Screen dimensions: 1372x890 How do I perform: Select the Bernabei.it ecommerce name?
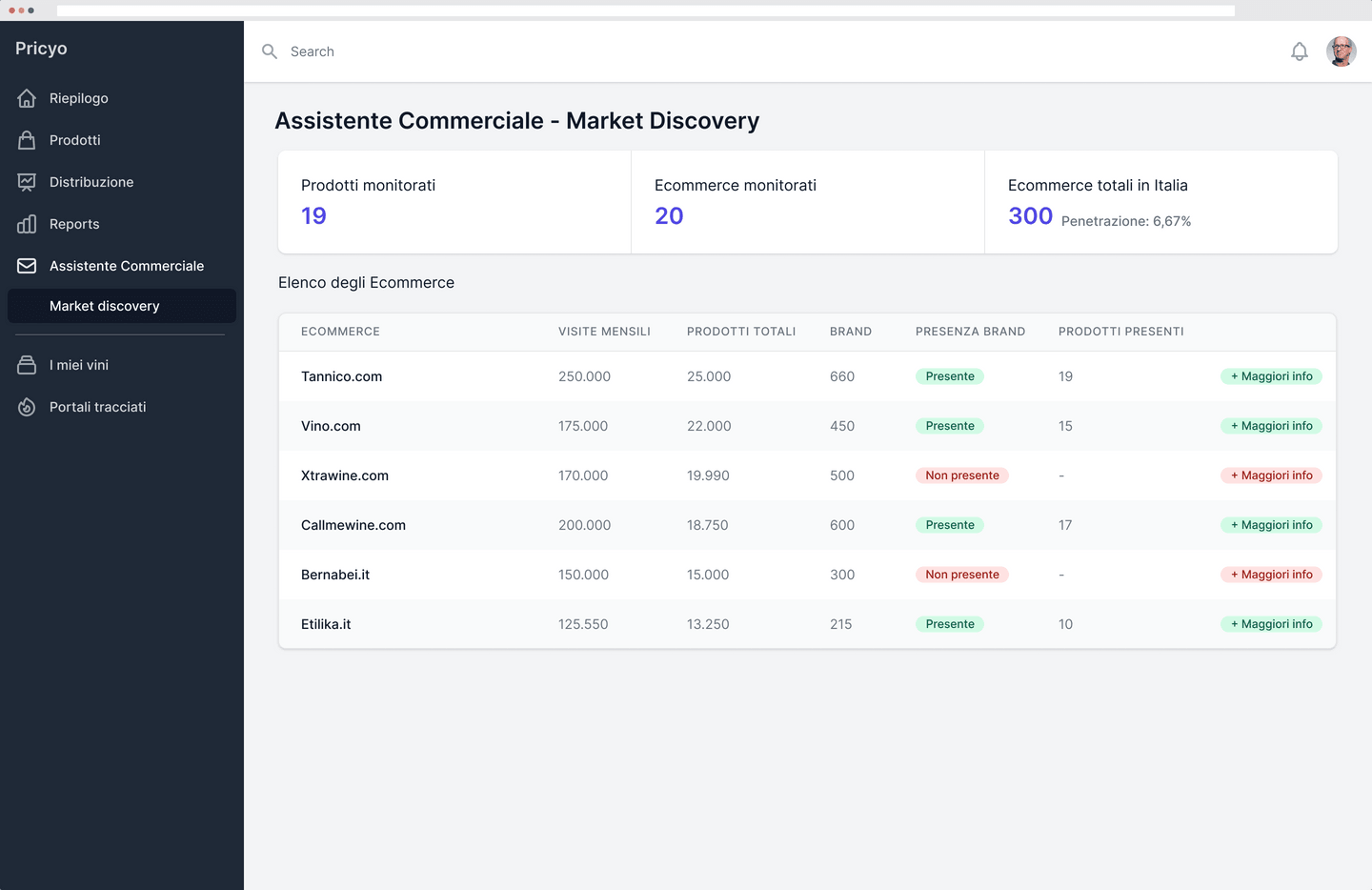[335, 575]
